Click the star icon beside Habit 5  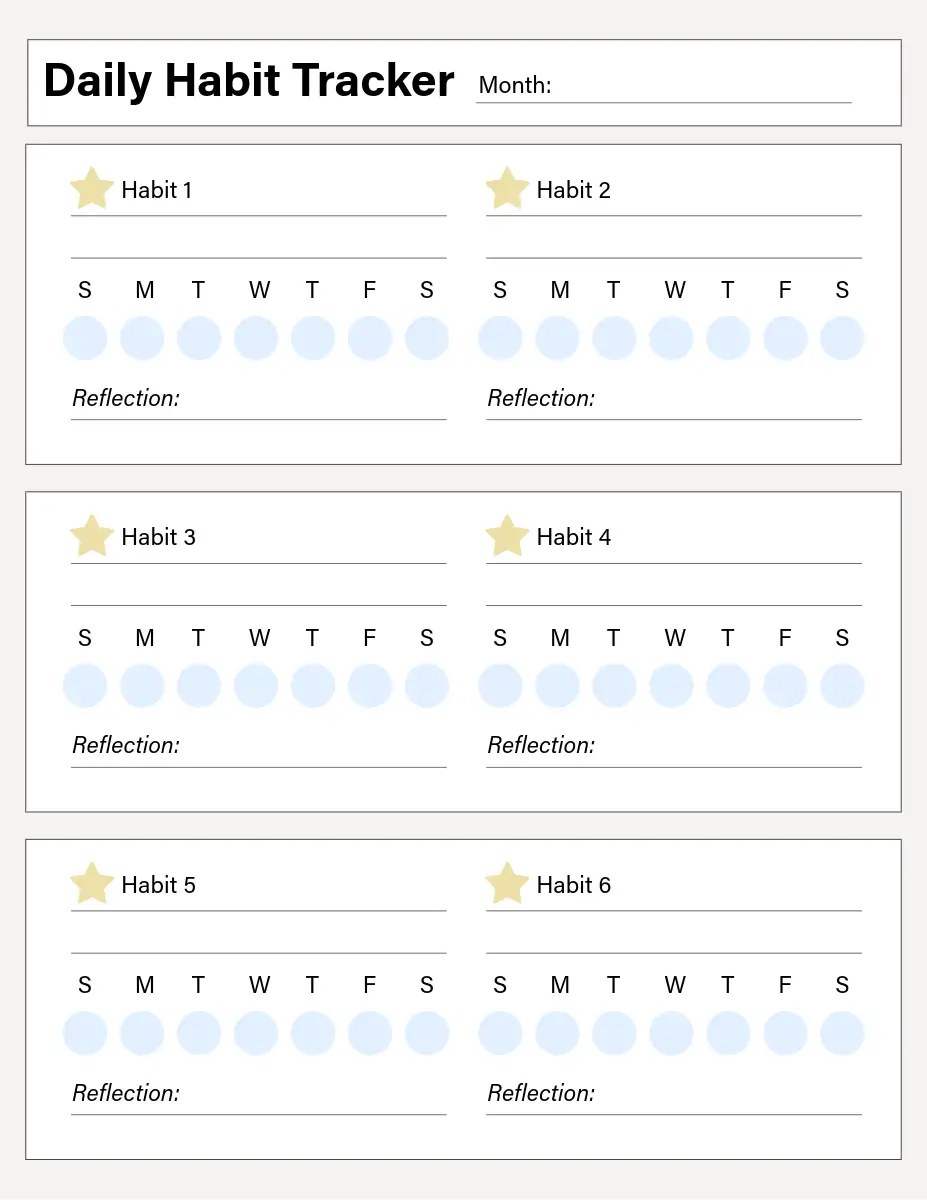coord(92,884)
